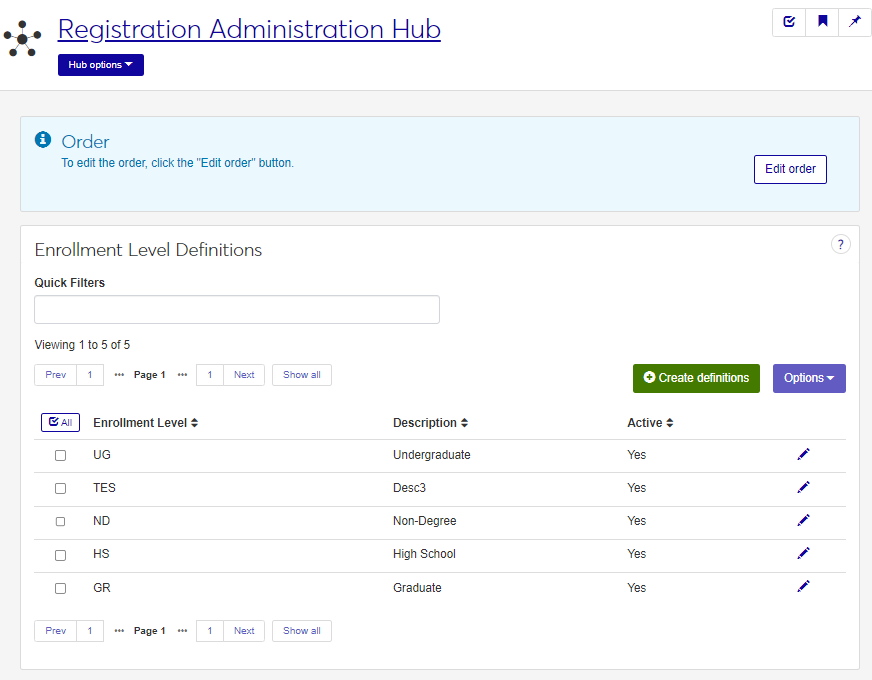
Task: Click the pin icon in top-right toolbar
Action: 855,22
